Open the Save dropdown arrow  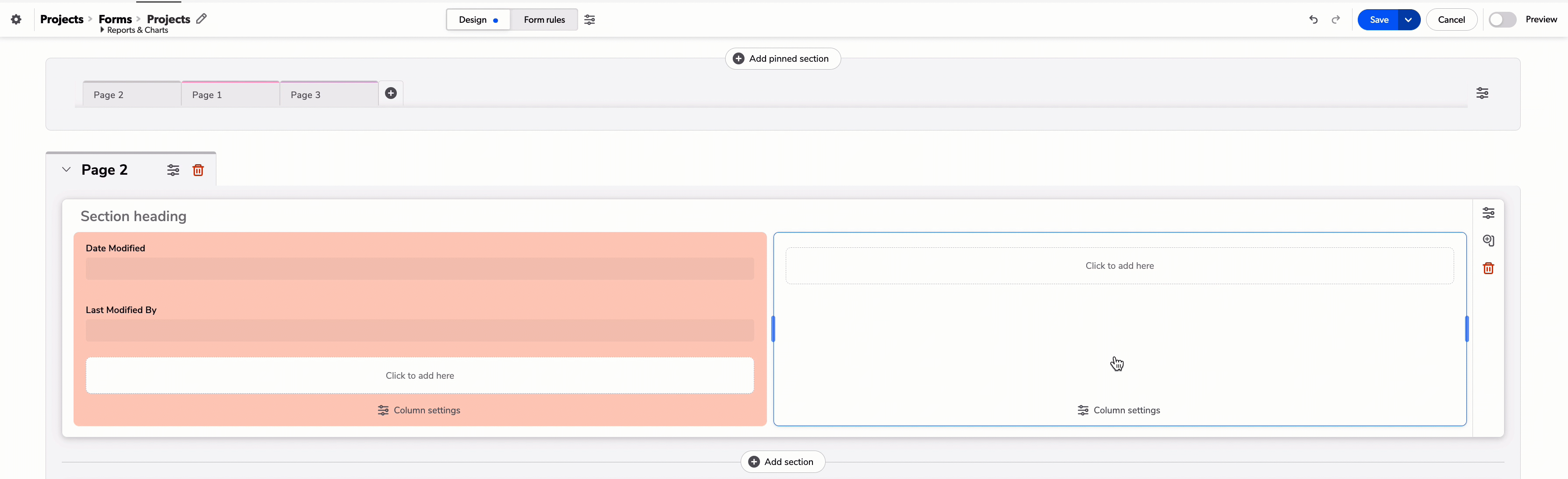pyautogui.click(x=1409, y=19)
